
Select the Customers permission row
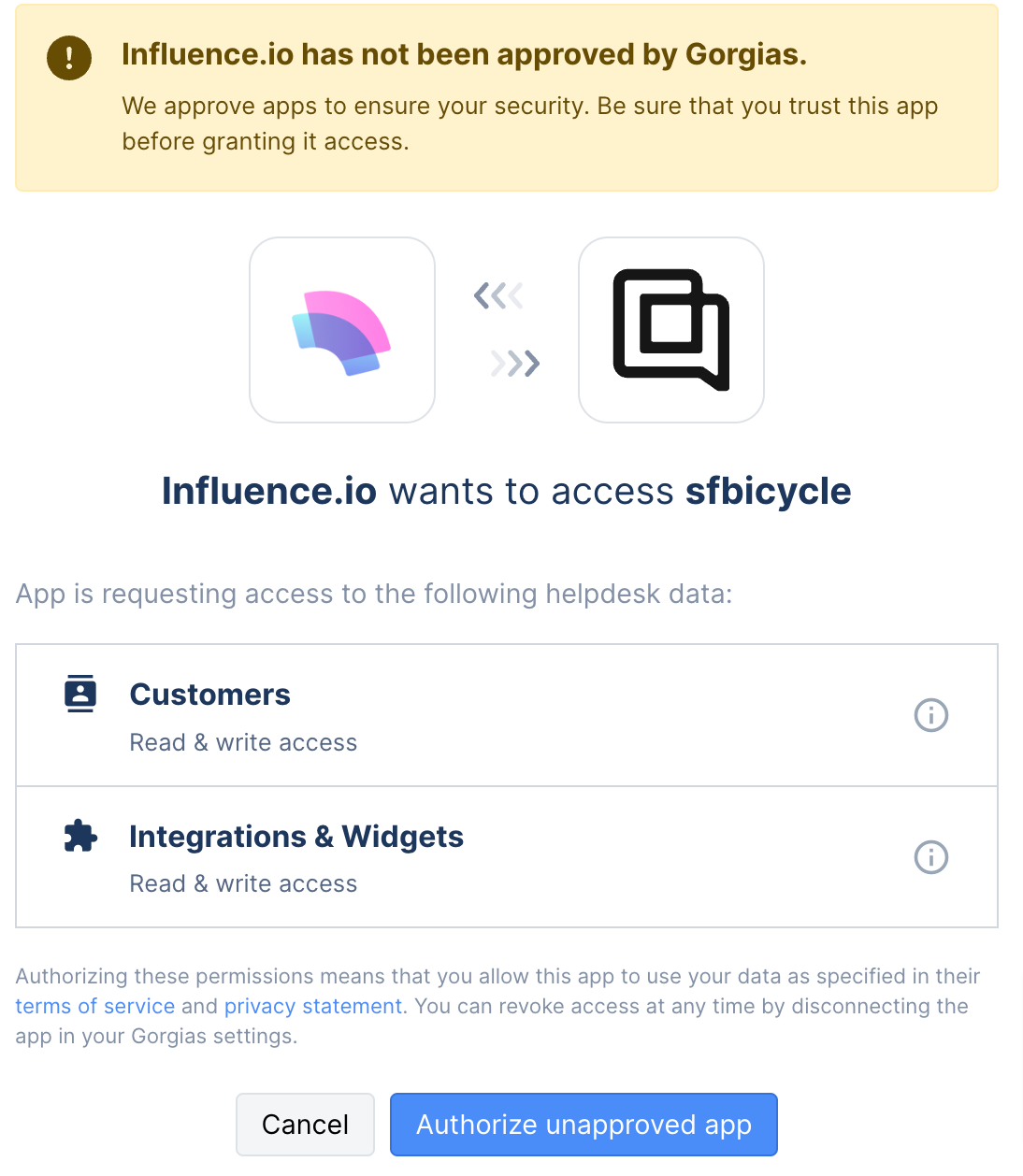507,715
